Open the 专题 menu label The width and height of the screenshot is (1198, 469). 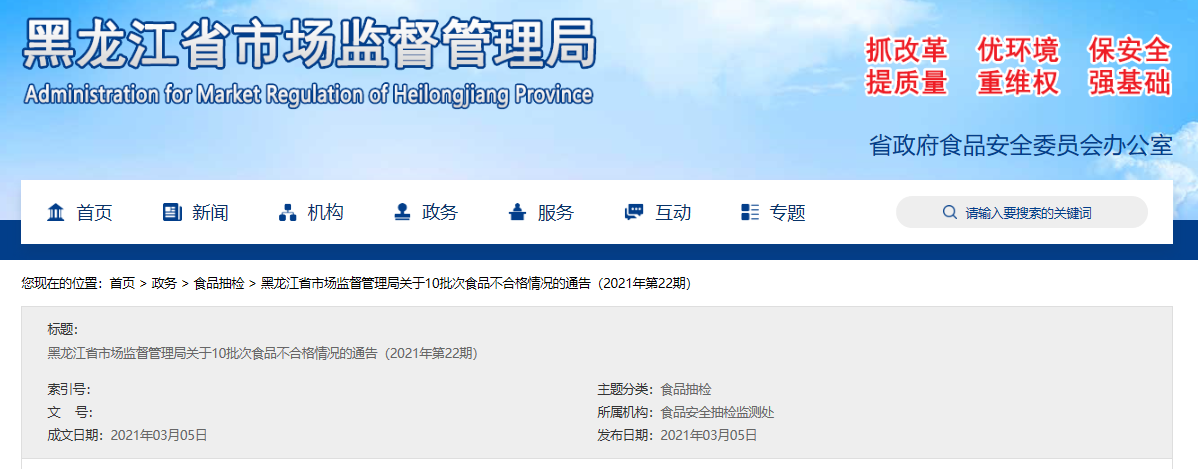[x=788, y=212]
